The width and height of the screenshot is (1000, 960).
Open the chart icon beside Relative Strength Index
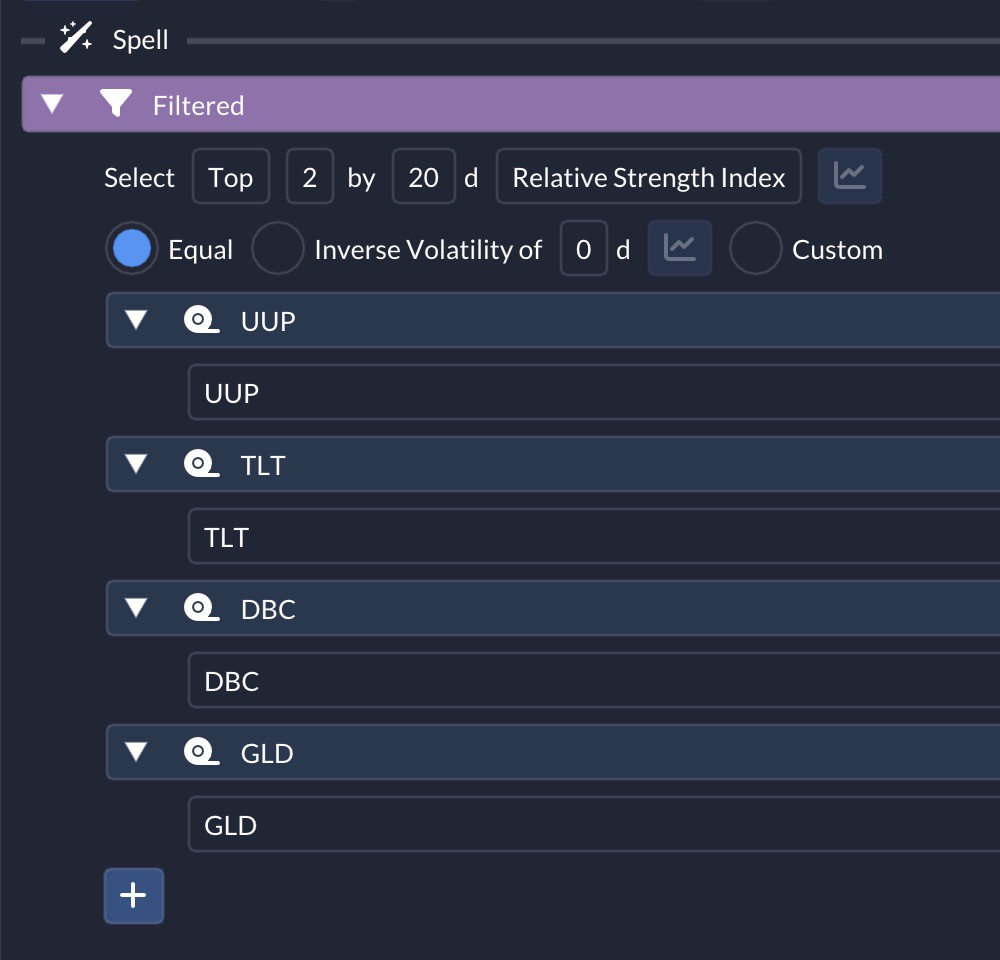(x=849, y=176)
